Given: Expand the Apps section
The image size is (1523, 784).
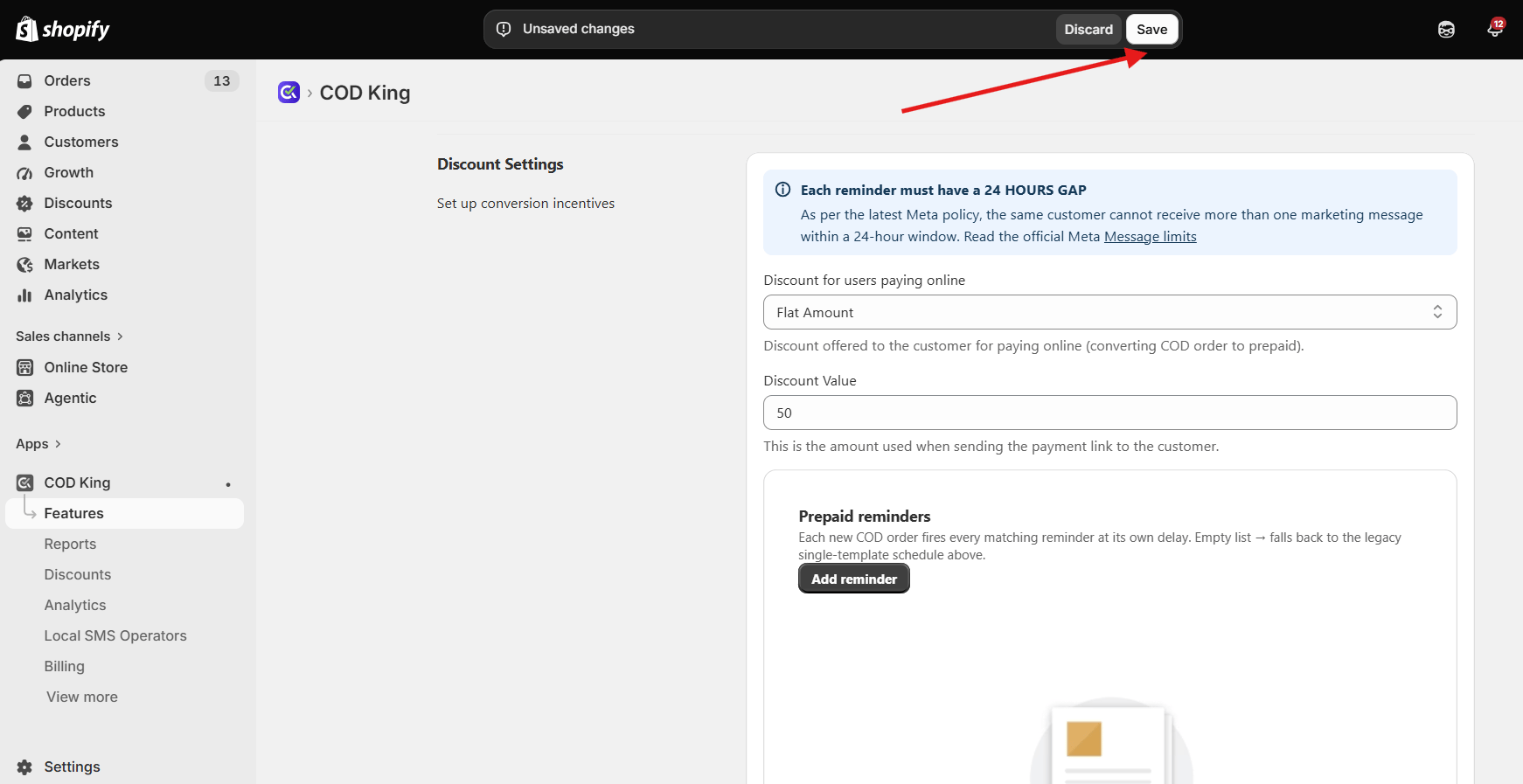Looking at the screenshot, I should click(x=38, y=444).
